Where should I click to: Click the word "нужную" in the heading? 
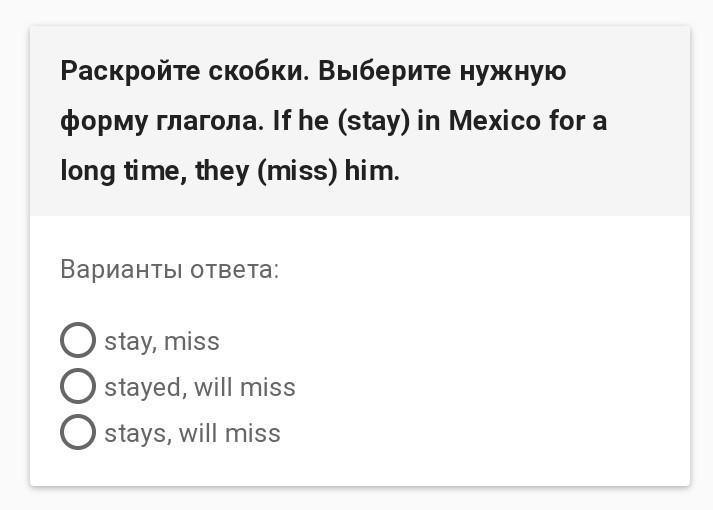coord(513,72)
